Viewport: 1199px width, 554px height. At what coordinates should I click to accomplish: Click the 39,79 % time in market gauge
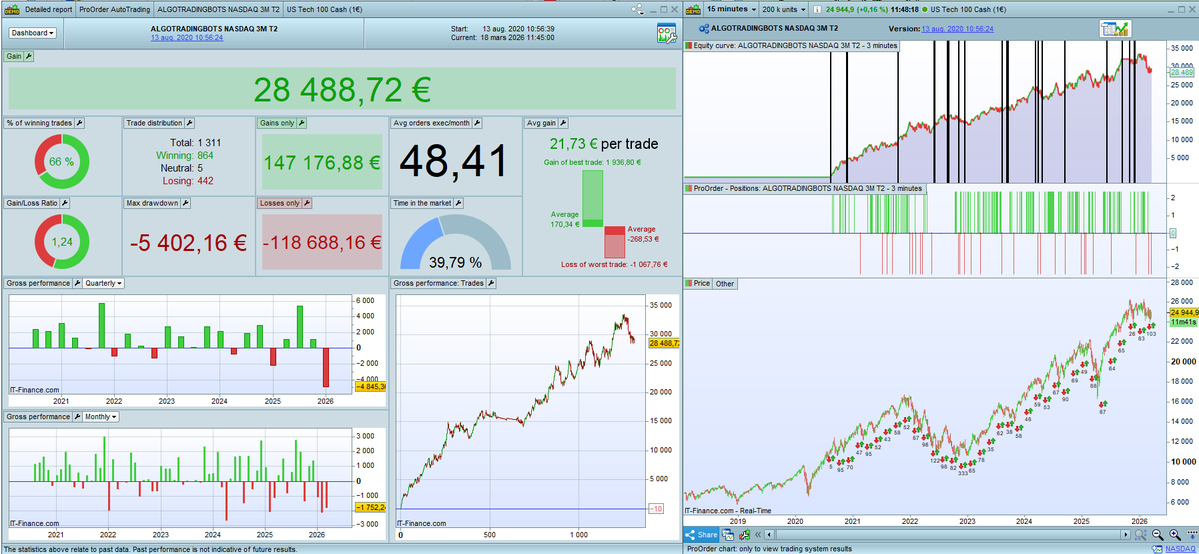pos(455,243)
